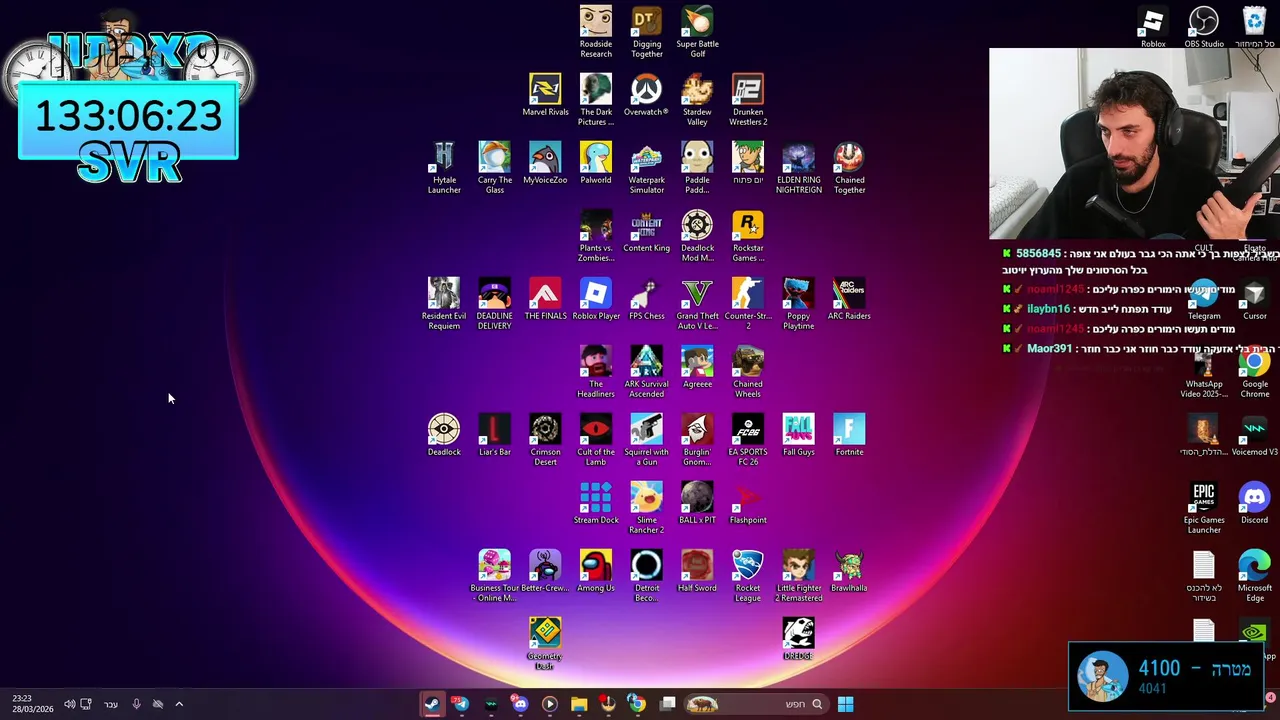Select the Resident Evil Requiem icon
Screen dimensions: 1280x720
pyautogui.click(x=444, y=304)
